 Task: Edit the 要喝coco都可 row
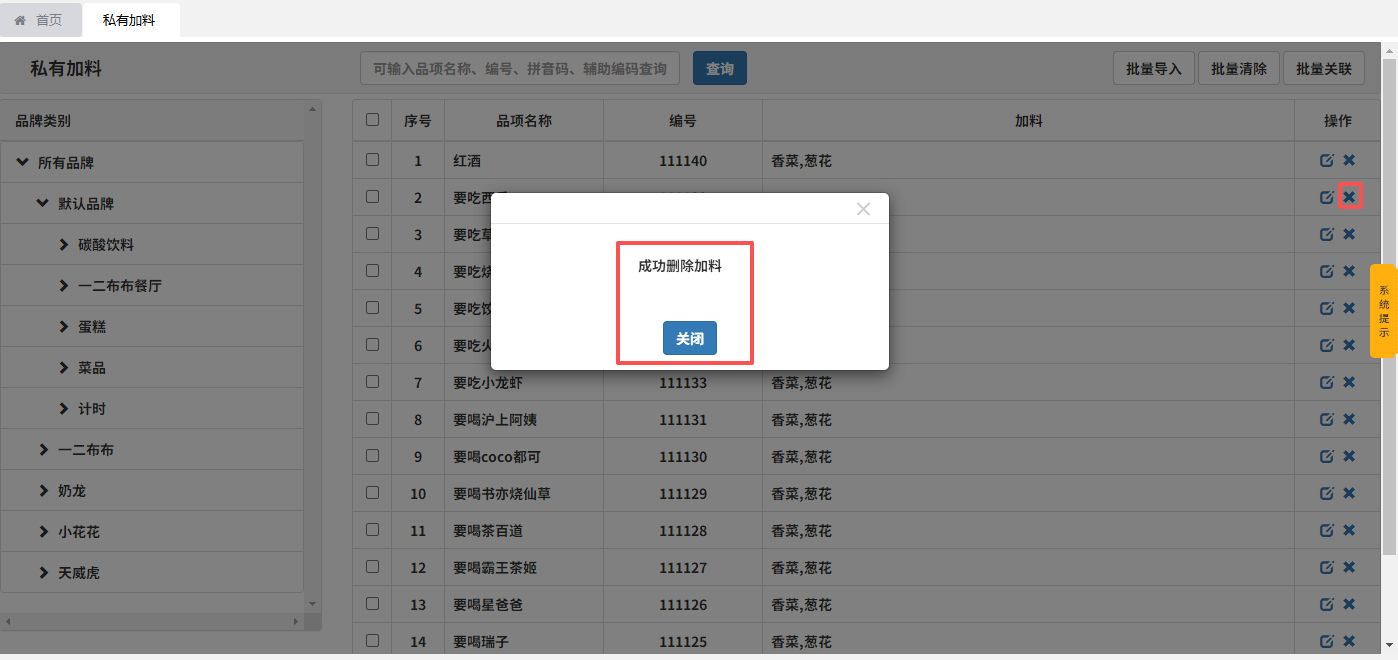tap(1327, 456)
